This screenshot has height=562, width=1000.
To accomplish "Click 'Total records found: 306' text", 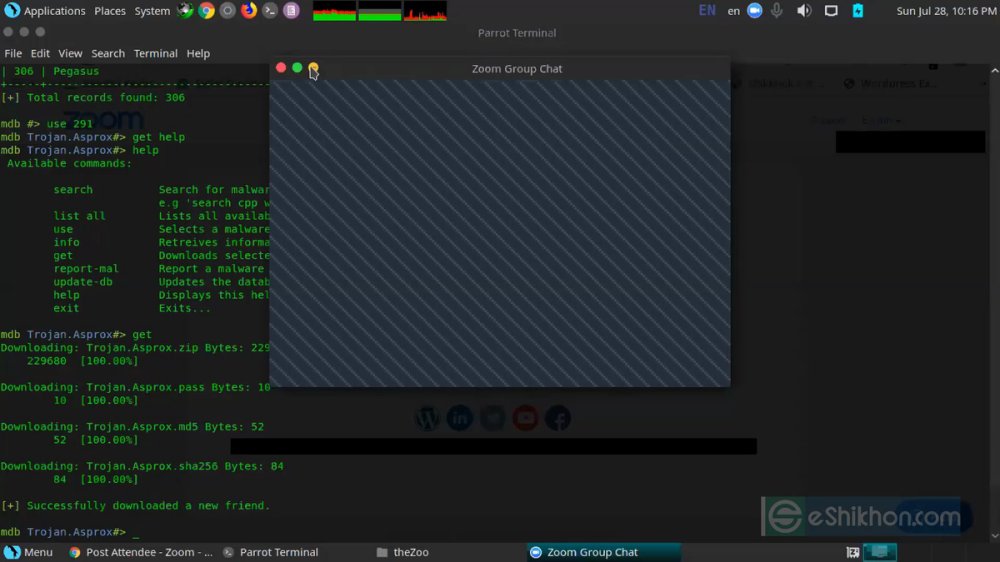I will 106,98.
